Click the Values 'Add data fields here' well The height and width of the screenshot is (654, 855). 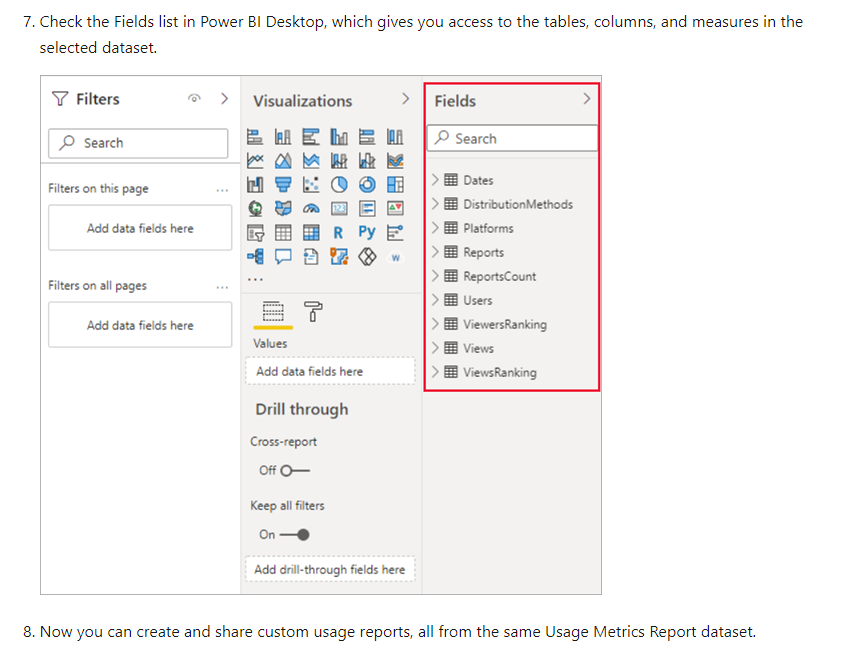point(330,371)
